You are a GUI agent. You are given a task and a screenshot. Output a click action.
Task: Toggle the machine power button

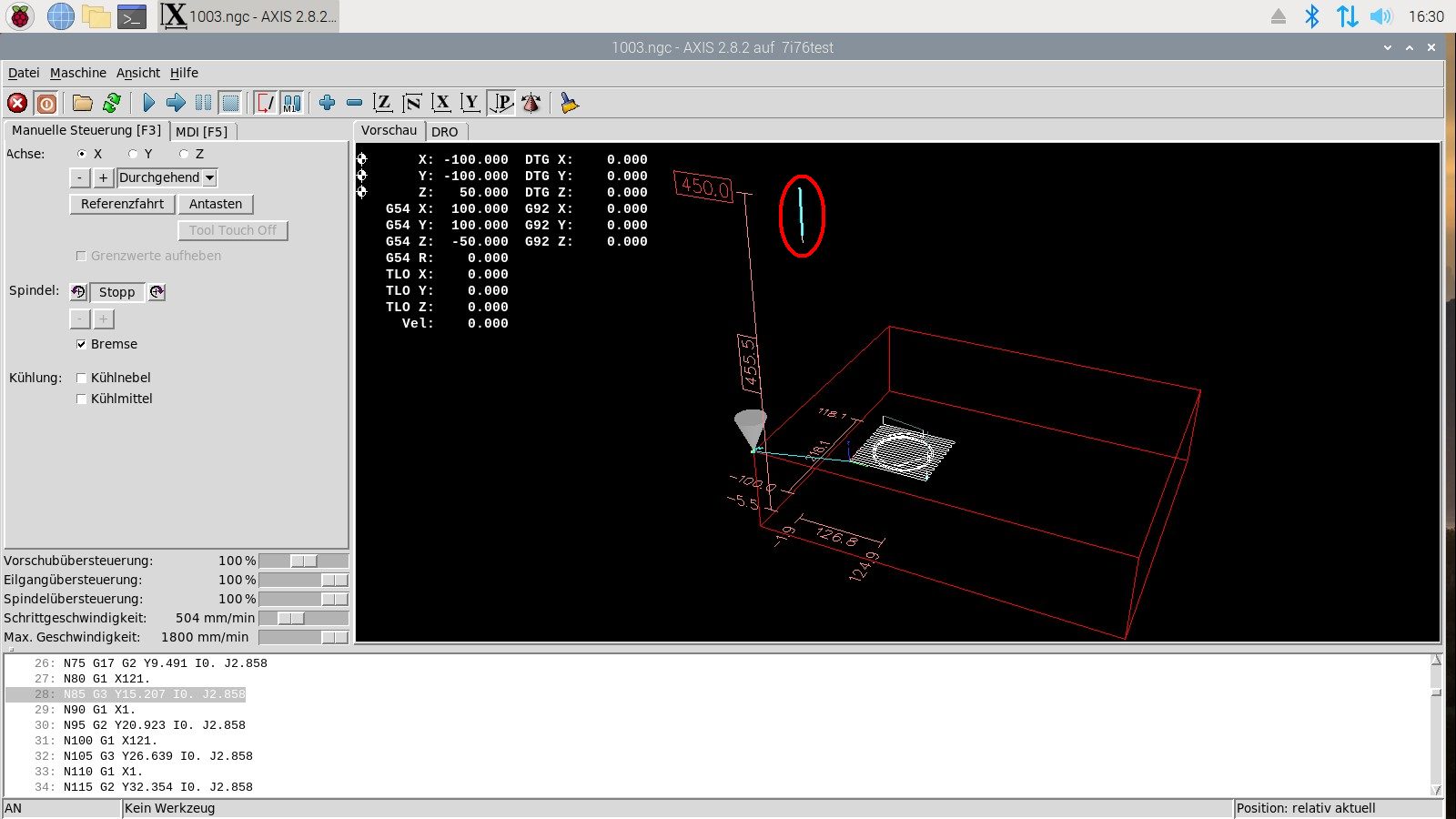(x=46, y=103)
